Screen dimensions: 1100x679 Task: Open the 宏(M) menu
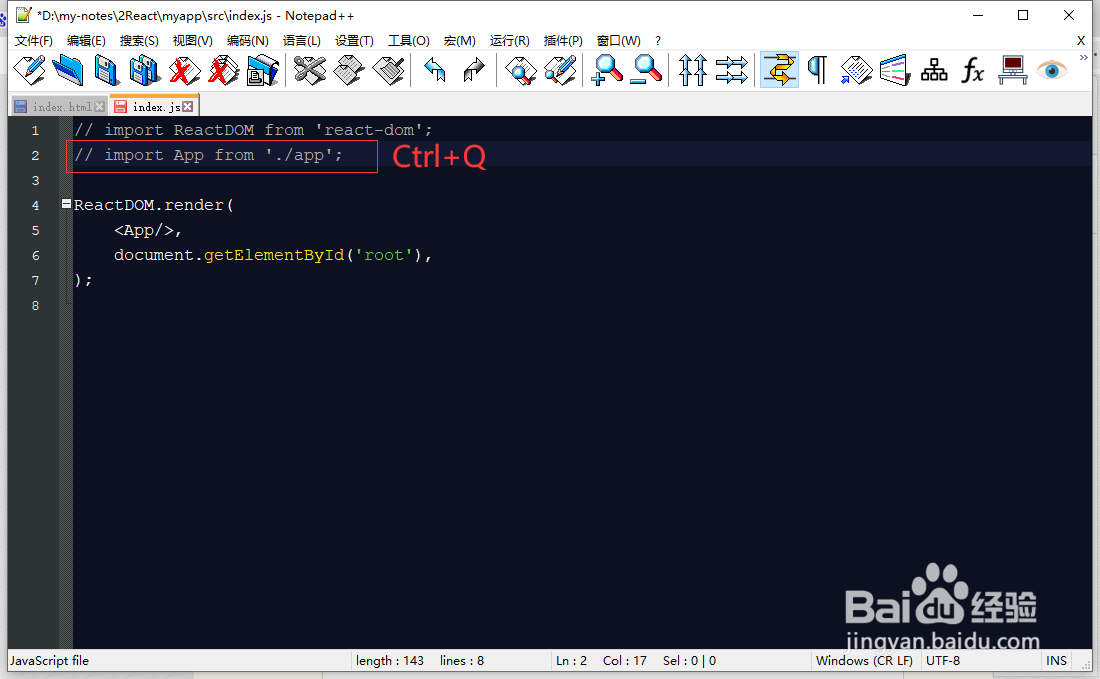460,41
